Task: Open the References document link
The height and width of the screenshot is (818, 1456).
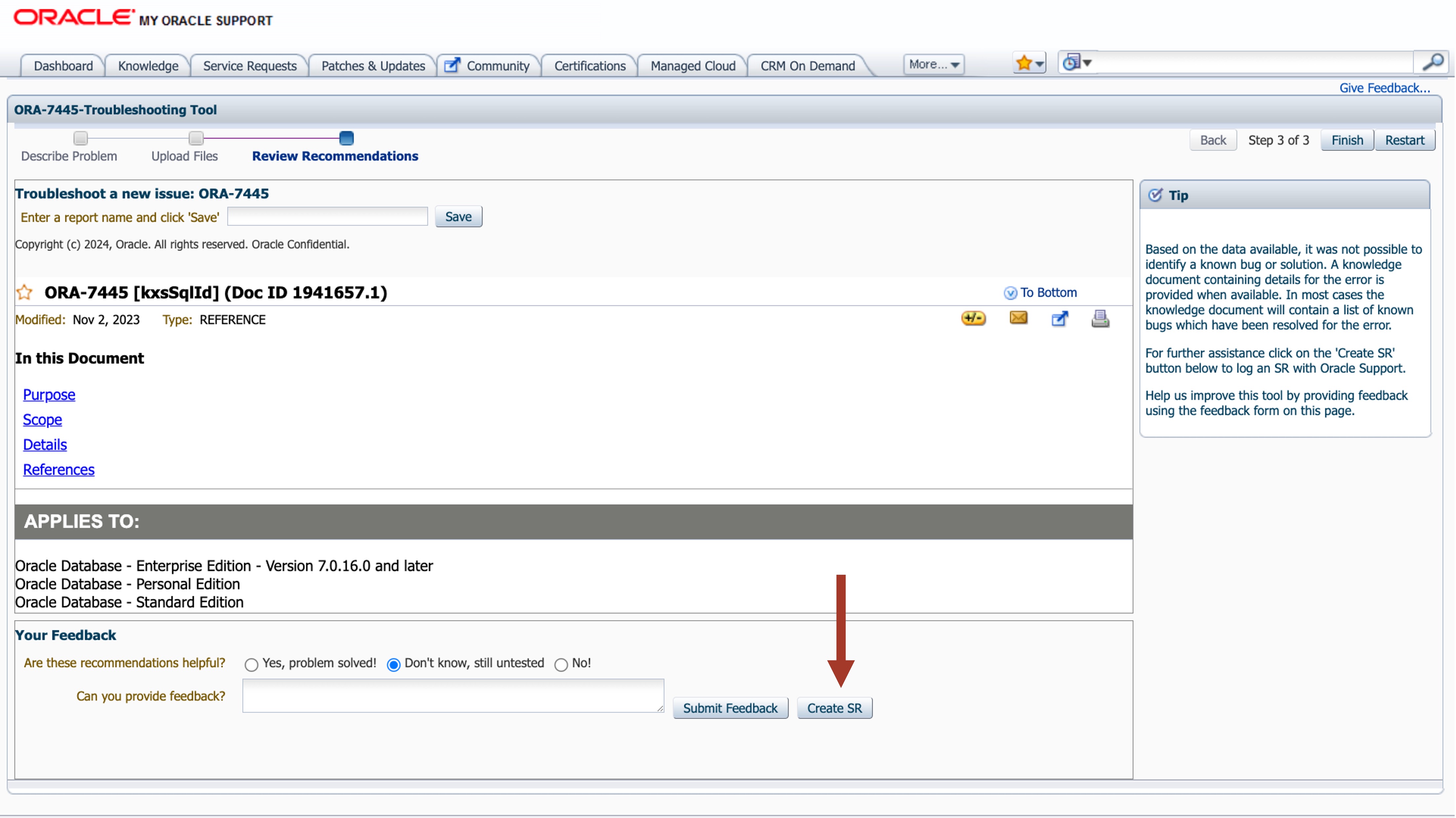Action: coord(58,470)
